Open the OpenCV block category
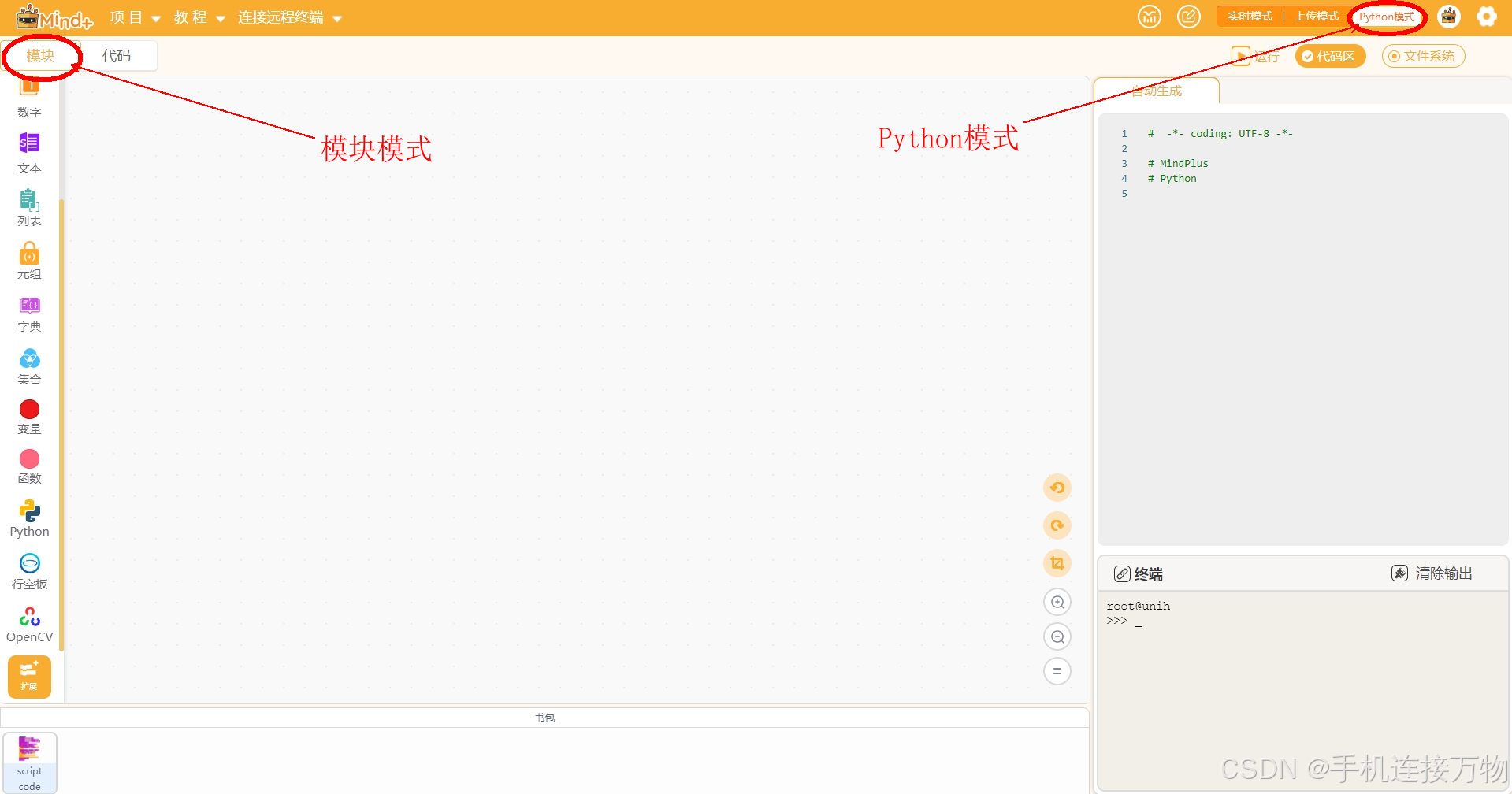 (29, 625)
